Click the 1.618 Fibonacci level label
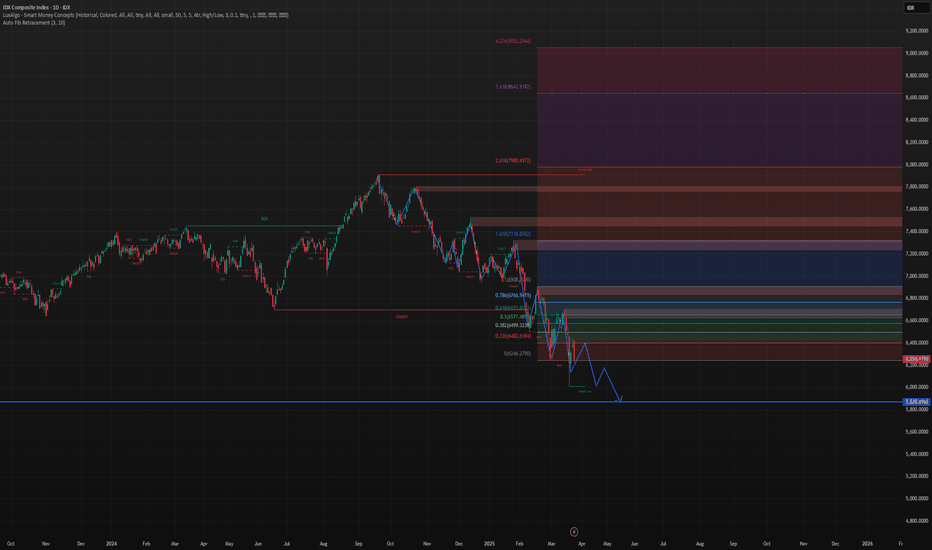932x550 pixels. click(x=513, y=234)
